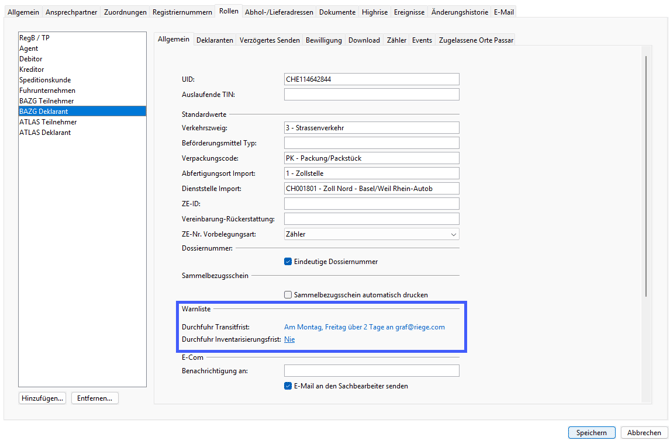This screenshot has height=441, width=670.
Task: Click the Speichern button
Action: (591, 433)
